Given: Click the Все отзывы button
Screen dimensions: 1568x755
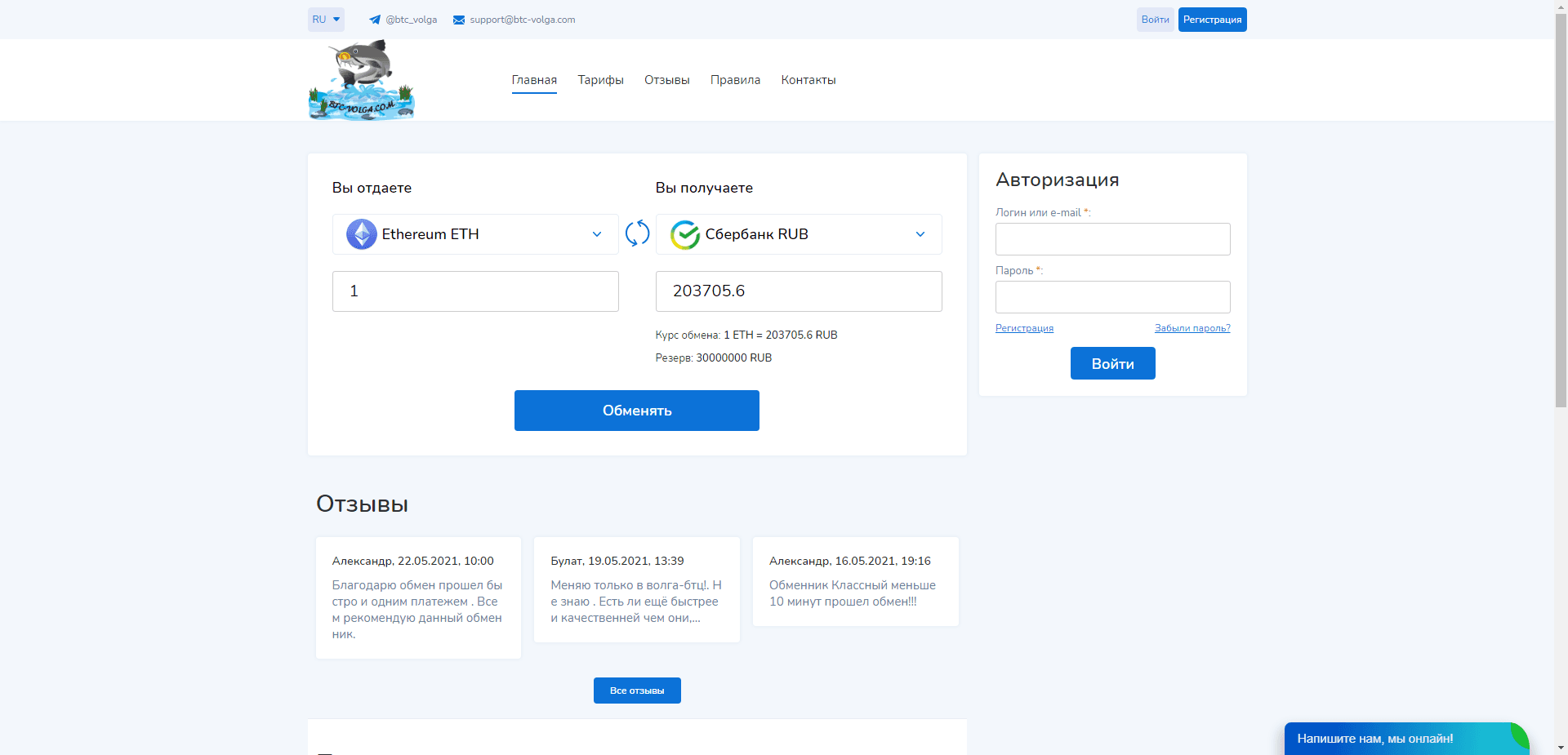Looking at the screenshot, I should coord(637,691).
